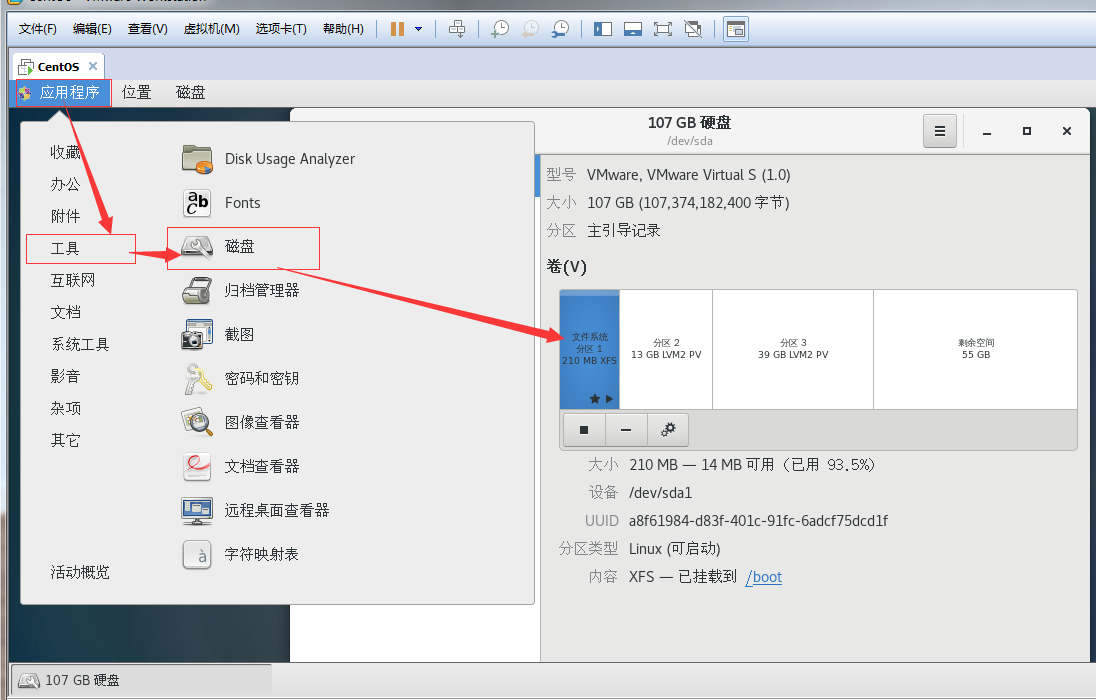The width and height of the screenshot is (1096, 700).
Task: Open 密码和密钥 application
Action: [240, 378]
